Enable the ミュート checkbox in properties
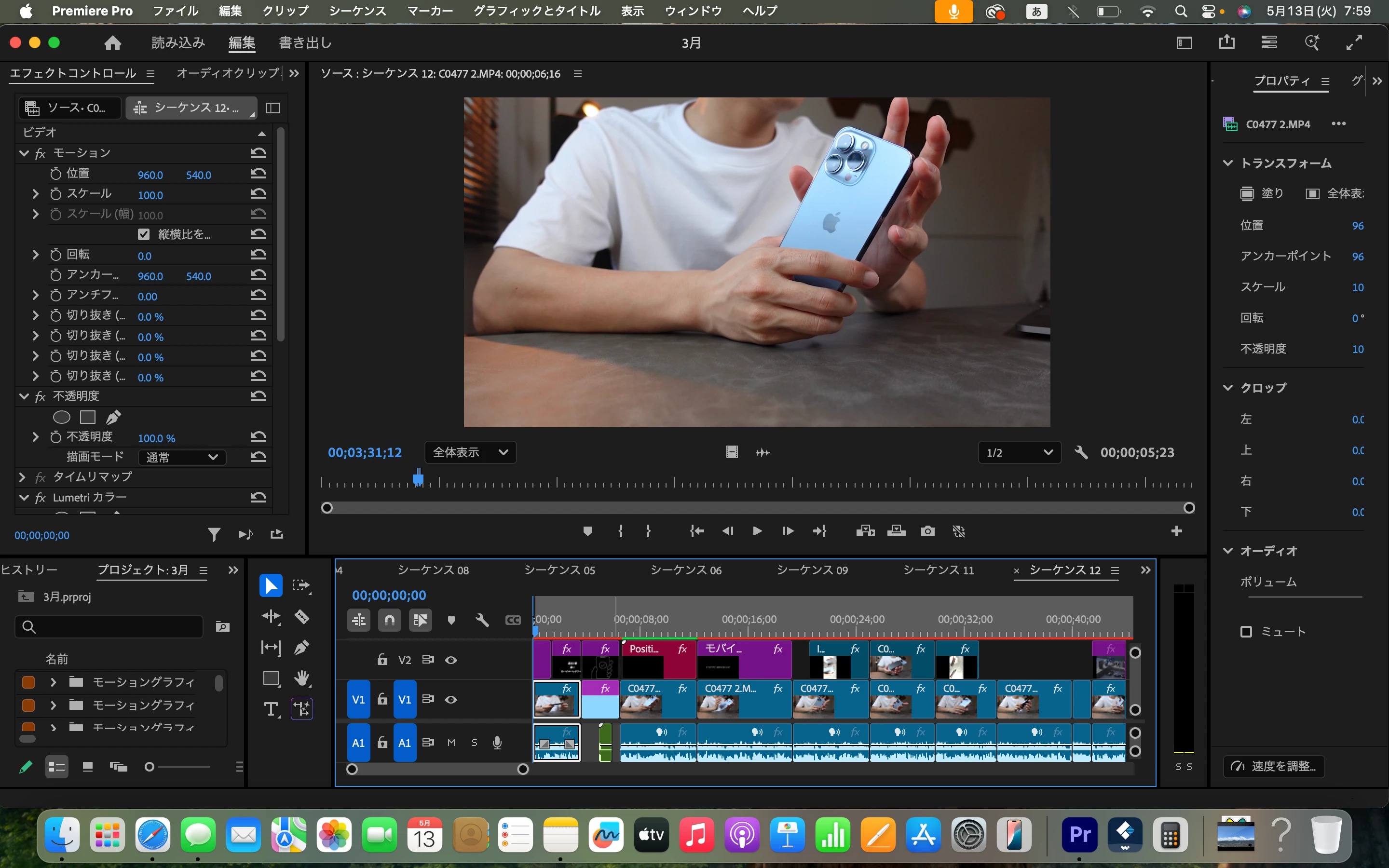This screenshot has height=868, width=1389. (1246, 632)
